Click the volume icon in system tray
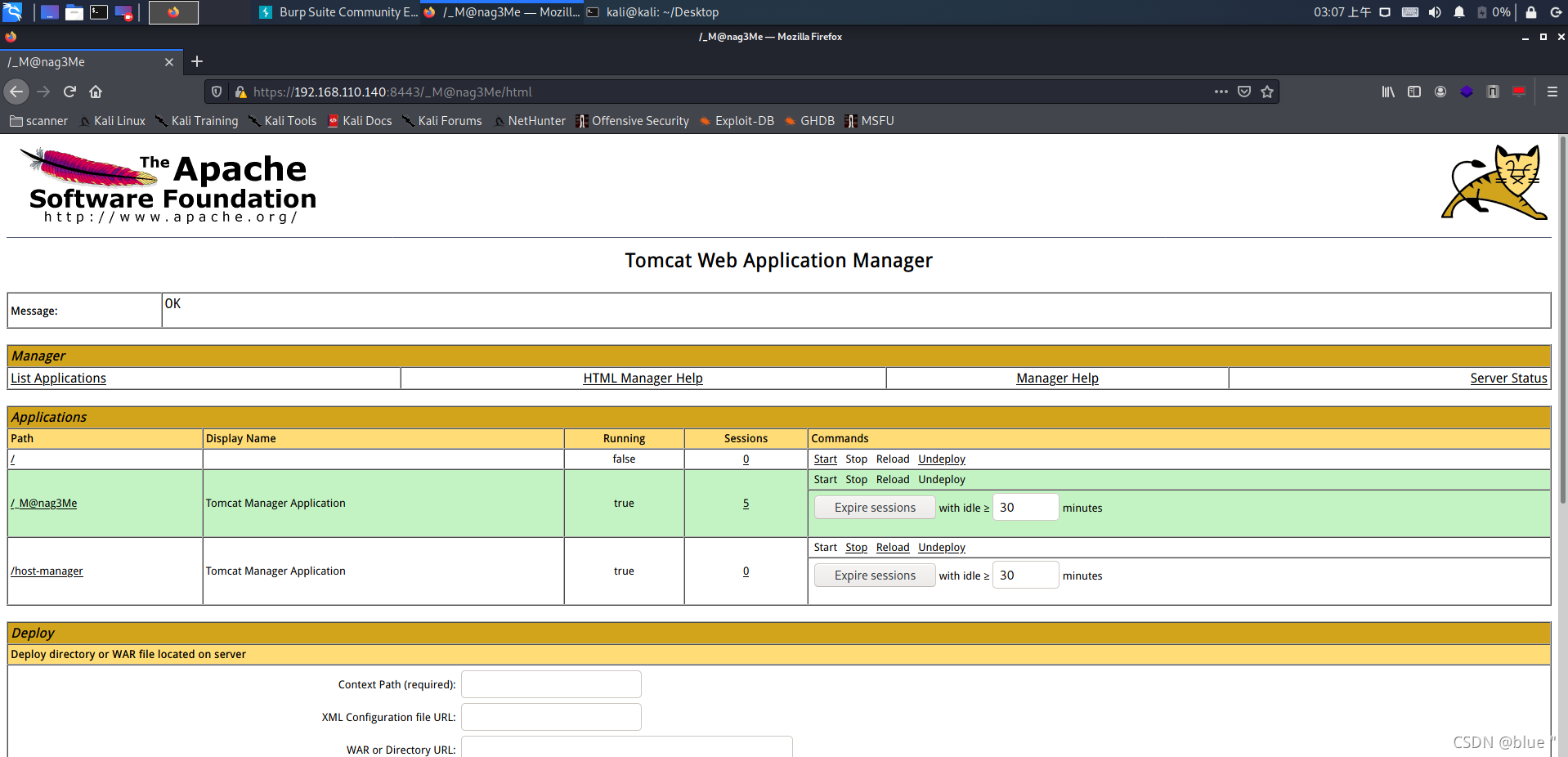The height and width of the screenshot is (757, 1568). 1435,12
